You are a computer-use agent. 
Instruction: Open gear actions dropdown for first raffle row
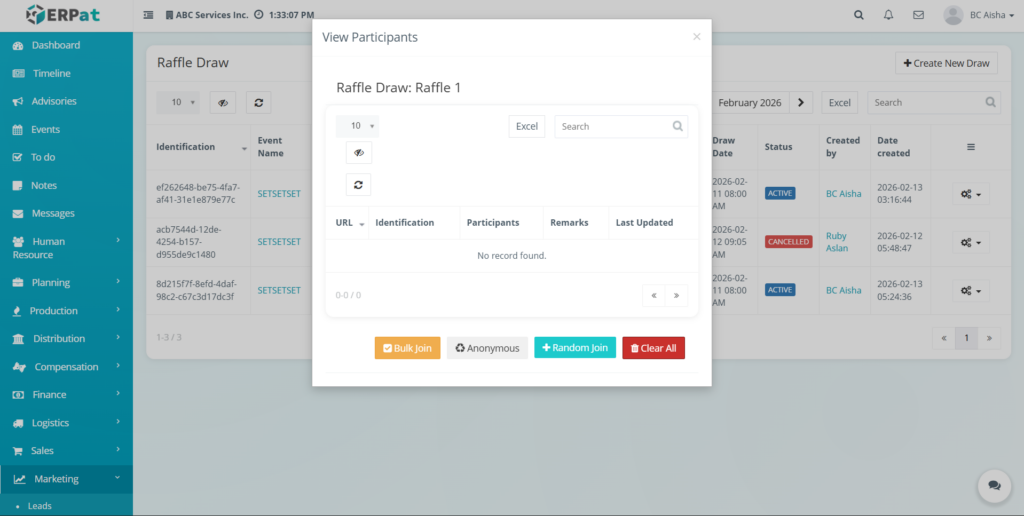[970, 194]
